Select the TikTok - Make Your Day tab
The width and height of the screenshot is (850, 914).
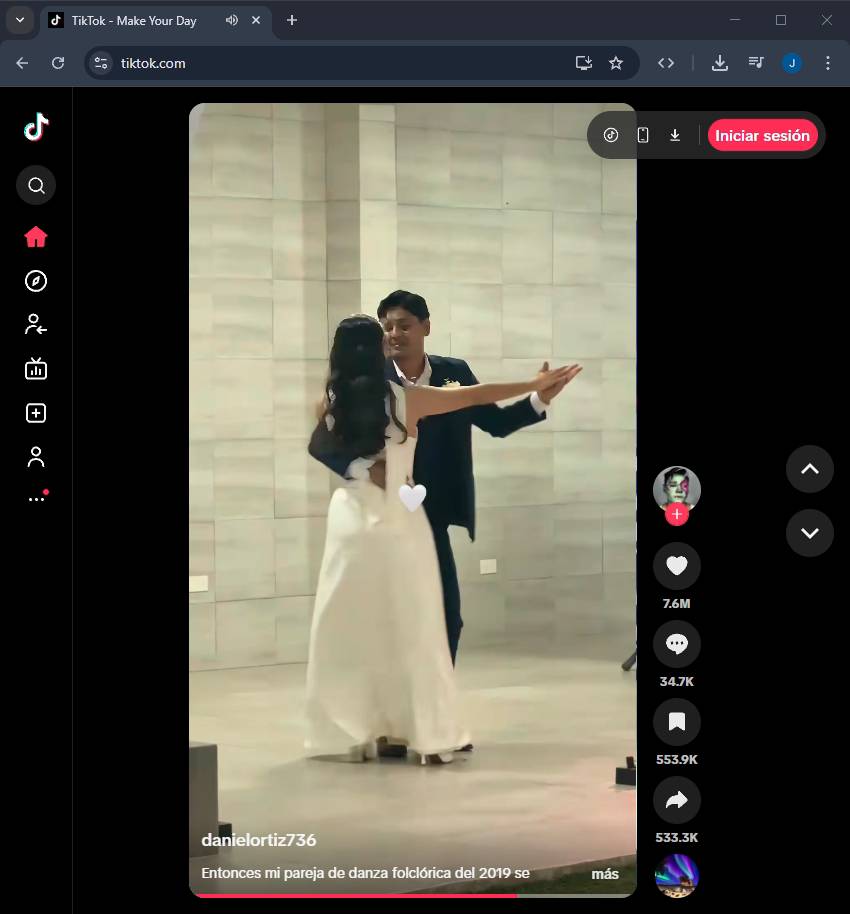click(x=133, y=21)
